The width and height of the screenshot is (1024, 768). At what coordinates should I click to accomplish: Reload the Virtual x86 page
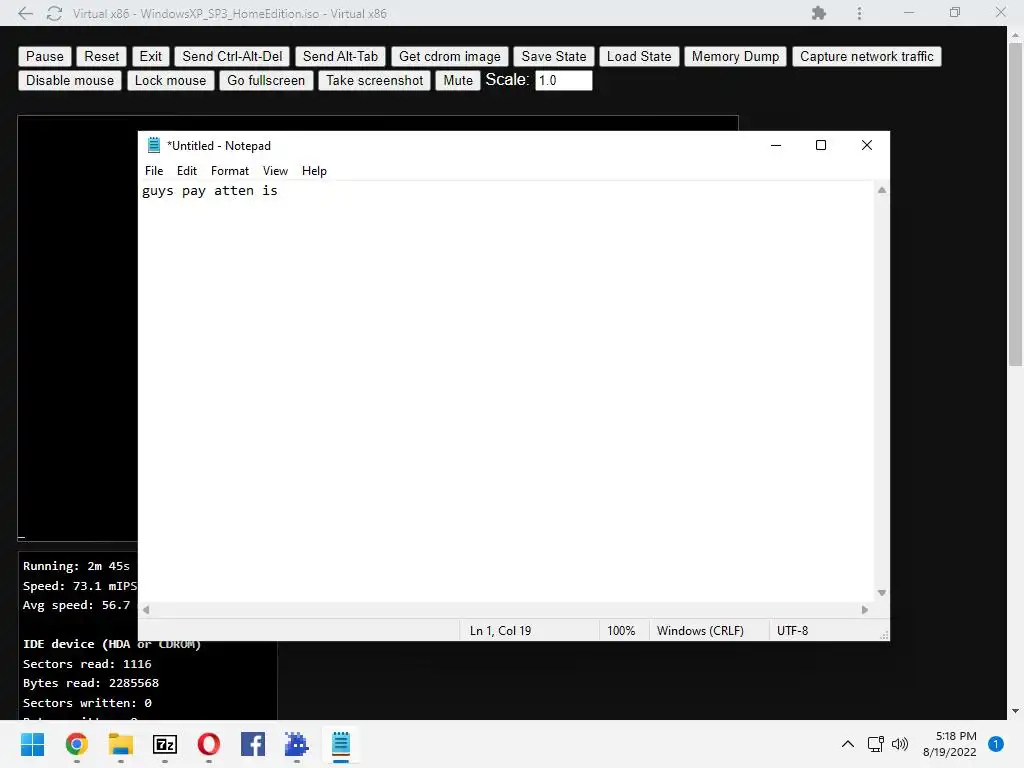[x=54, y=13]
